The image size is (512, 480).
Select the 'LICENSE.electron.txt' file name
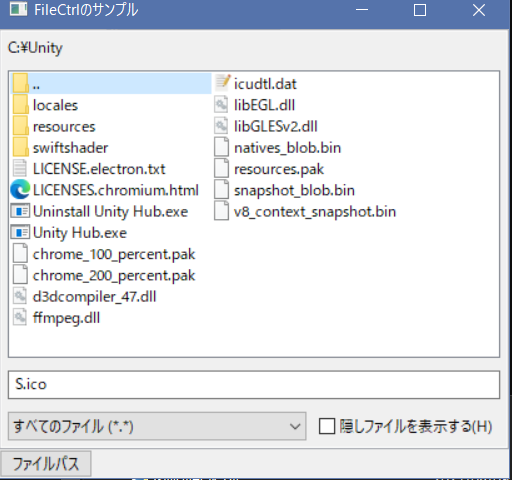[x=99, y=169]
